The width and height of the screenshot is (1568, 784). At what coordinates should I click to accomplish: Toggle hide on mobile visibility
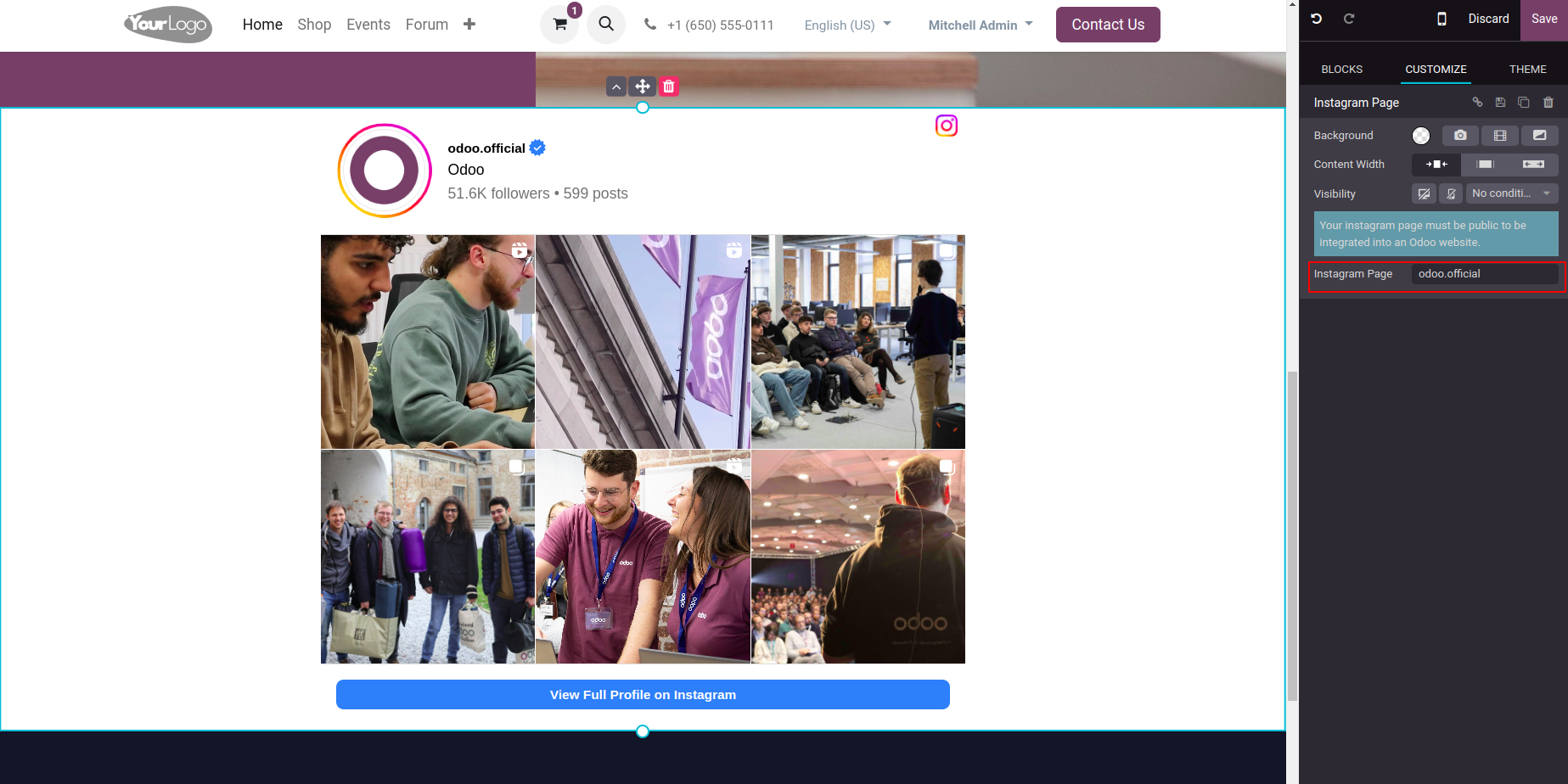point(1451,194)
